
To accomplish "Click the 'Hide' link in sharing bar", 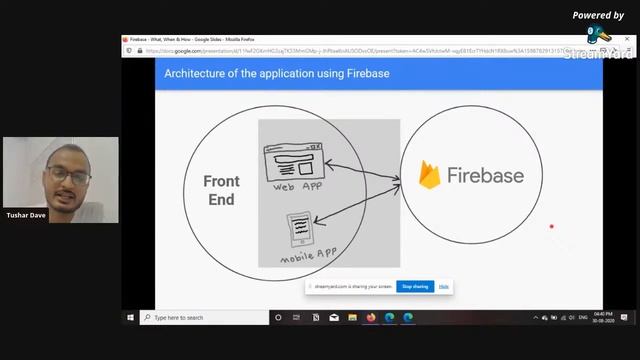I will tap(444, 287).
